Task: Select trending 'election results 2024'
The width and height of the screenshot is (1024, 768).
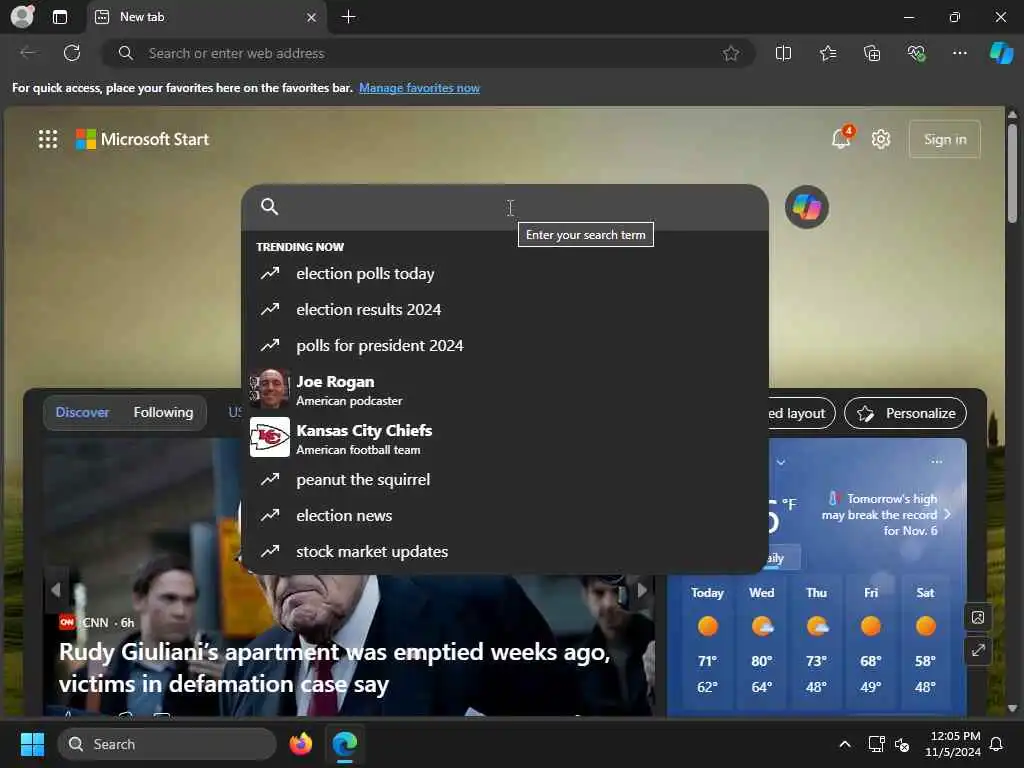Action: point(504,310)
